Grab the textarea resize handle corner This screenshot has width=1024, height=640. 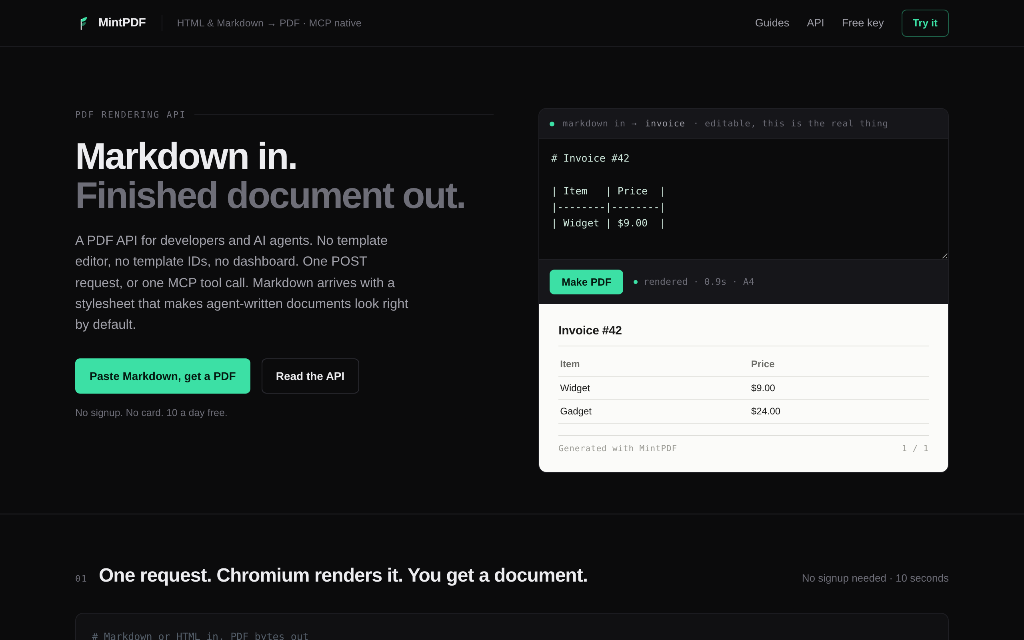(944, 255)
